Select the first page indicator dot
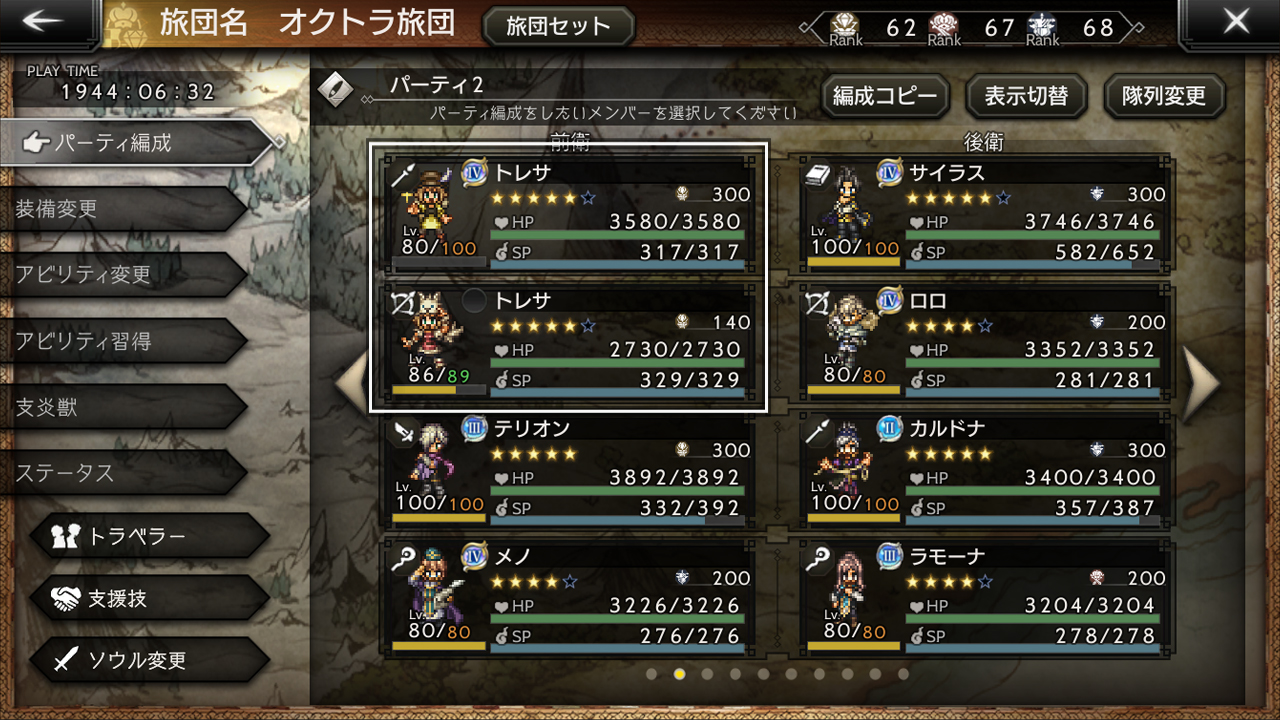This screenshot has height=720, width=1280. coord(652,674)
